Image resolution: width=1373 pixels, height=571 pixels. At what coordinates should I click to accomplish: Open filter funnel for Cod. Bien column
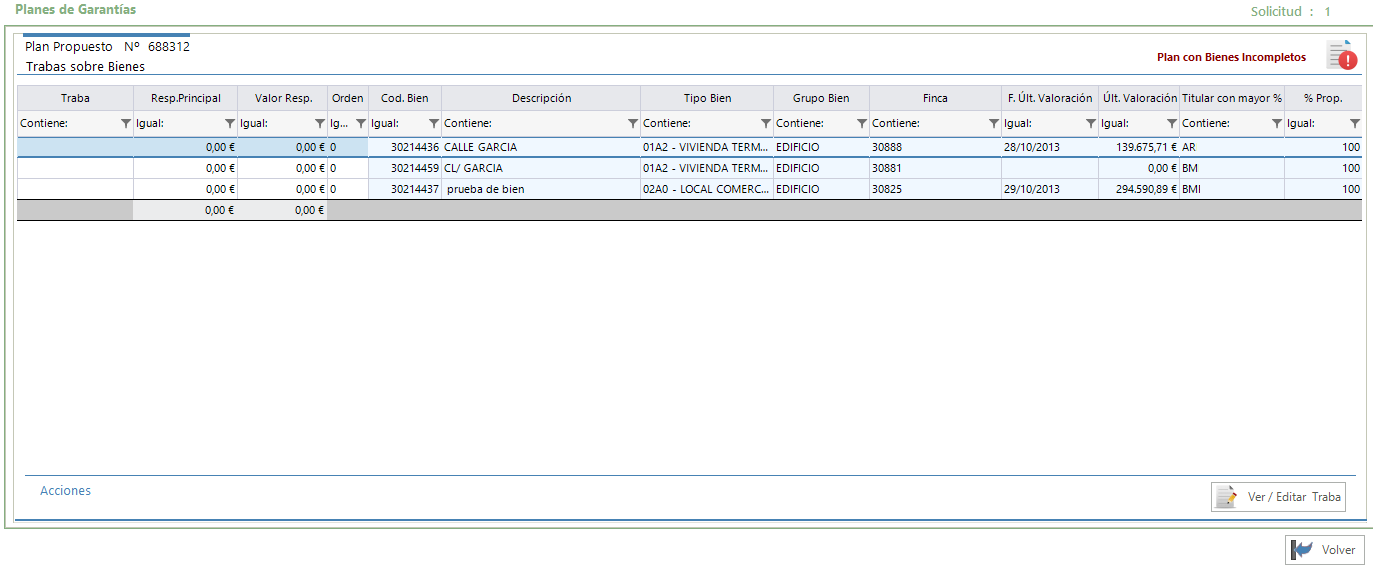433,124
